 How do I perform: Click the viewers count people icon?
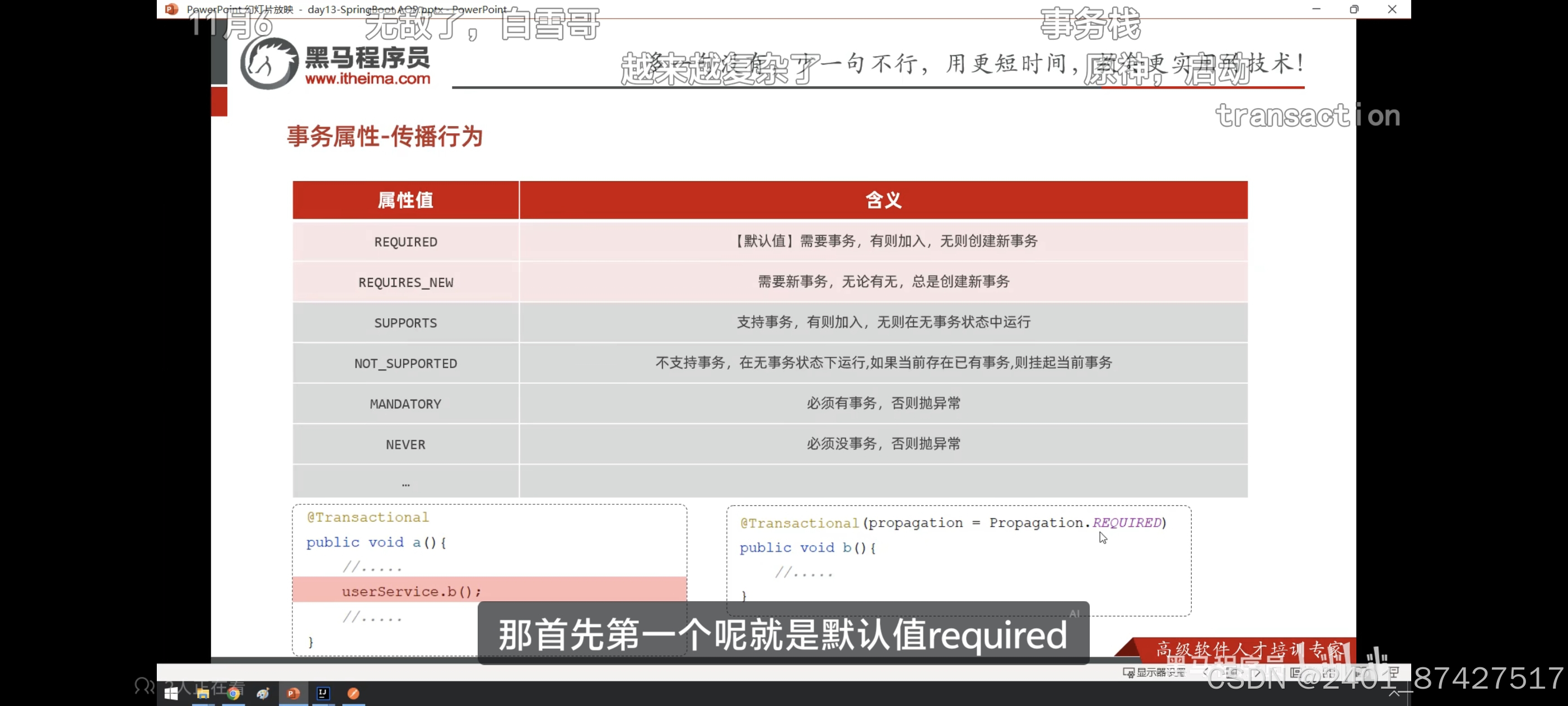pyautogui.click(x=144, y=686)
